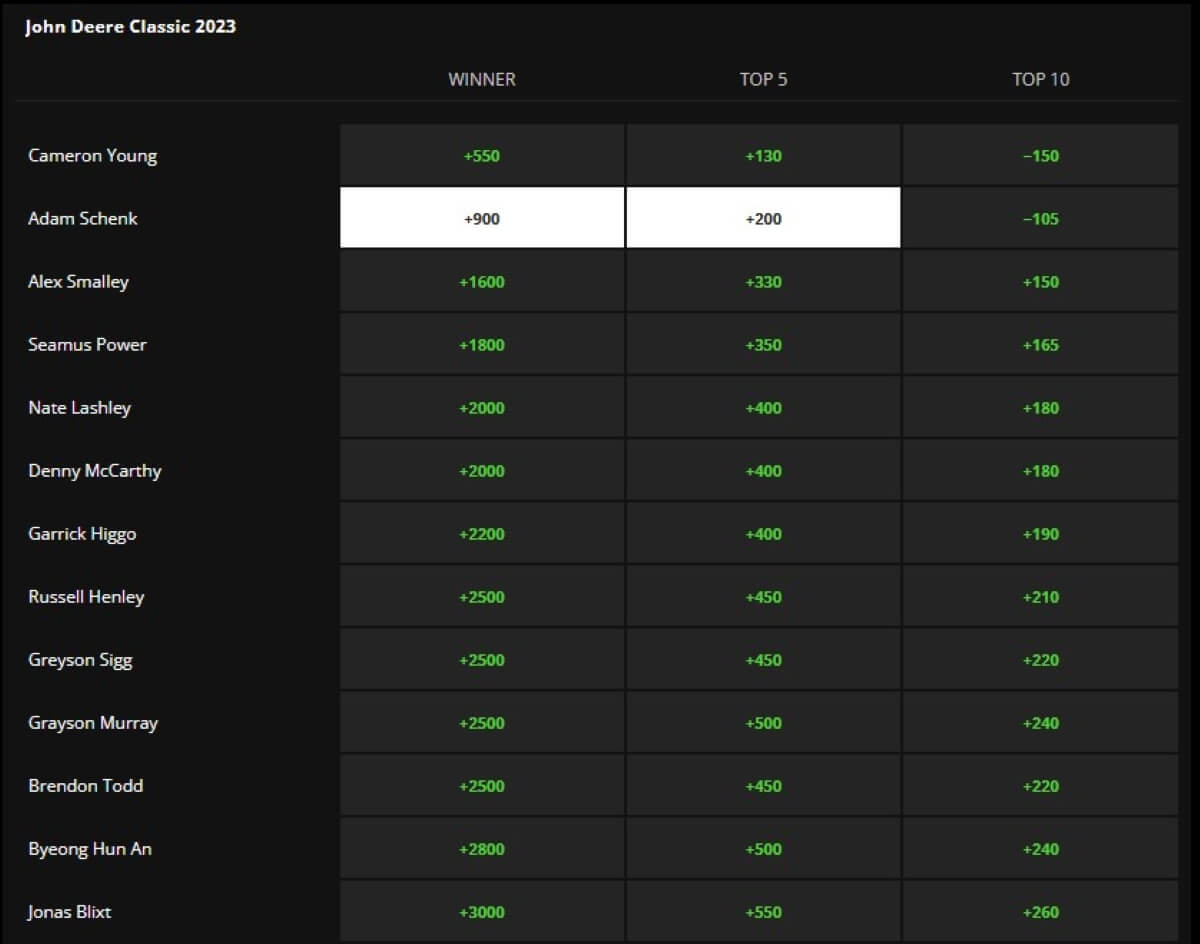The image size is (1200, 944).
Task: Add Nate Lashley Top 10 bet +180
Action: click(x=1040, y=407)
